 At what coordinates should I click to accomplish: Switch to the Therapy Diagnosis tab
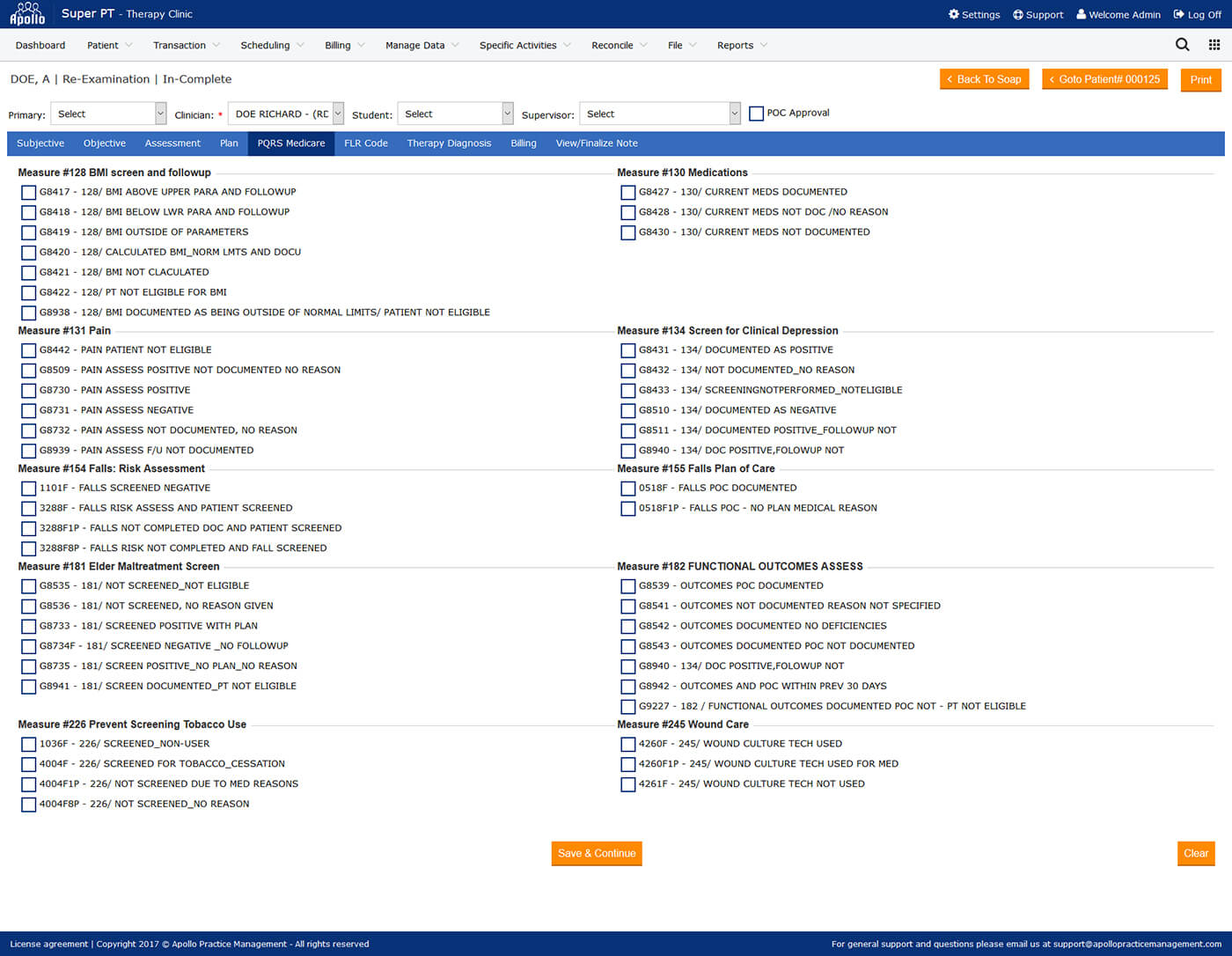coord(449,143)
